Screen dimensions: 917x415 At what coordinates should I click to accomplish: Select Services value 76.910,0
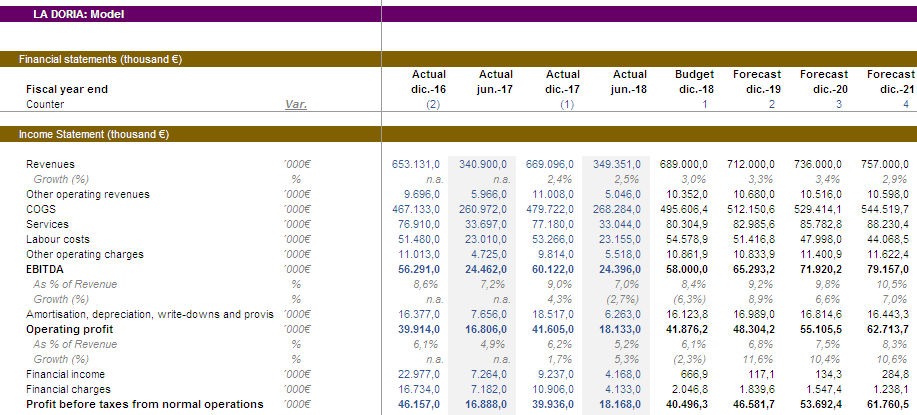pos(418,224)
